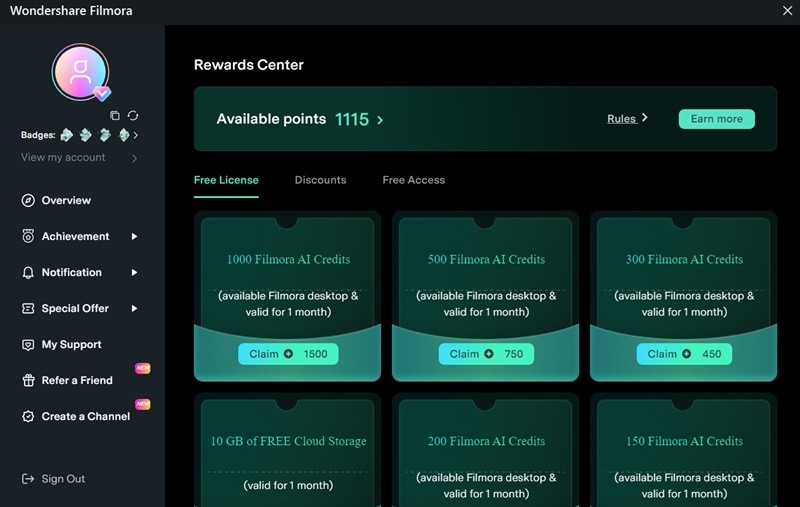Click the Achievement medal icon
Image resolution: width=800 pixels, height=507 pixels.
(28, 236)
